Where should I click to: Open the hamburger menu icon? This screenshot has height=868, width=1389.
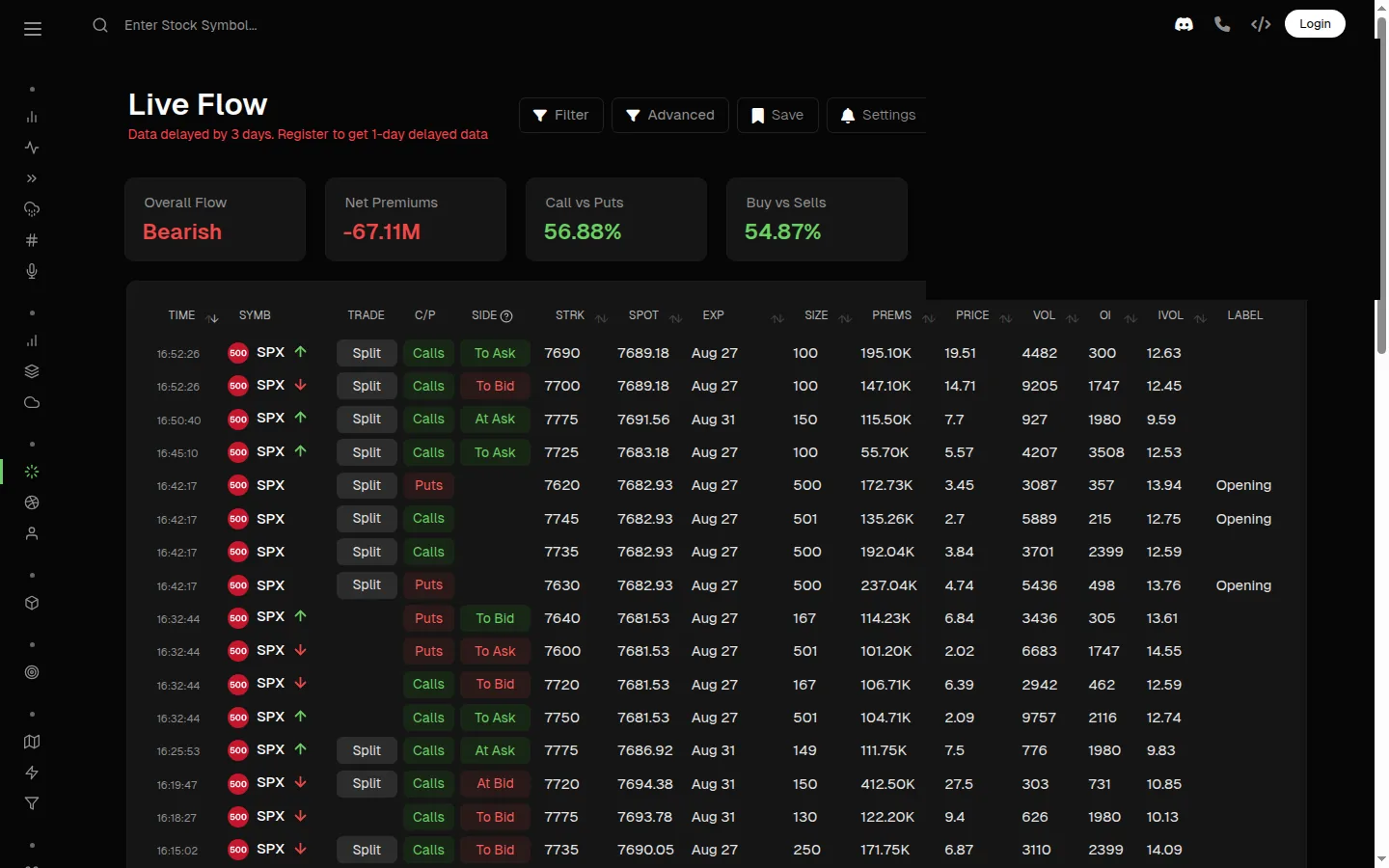pyautogui.click(x=33, y=29)
